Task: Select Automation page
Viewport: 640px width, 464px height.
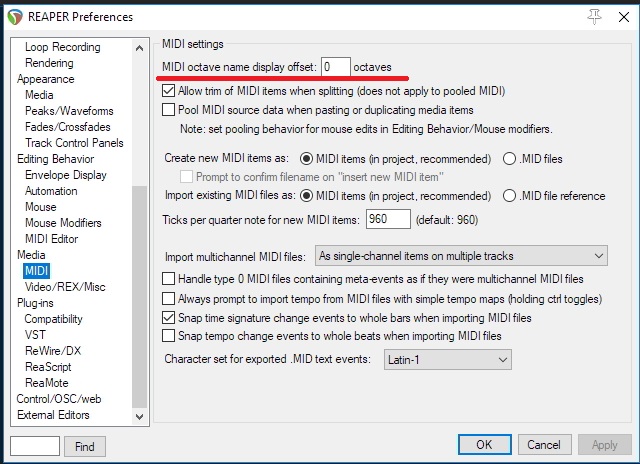Action: point(51,191)
